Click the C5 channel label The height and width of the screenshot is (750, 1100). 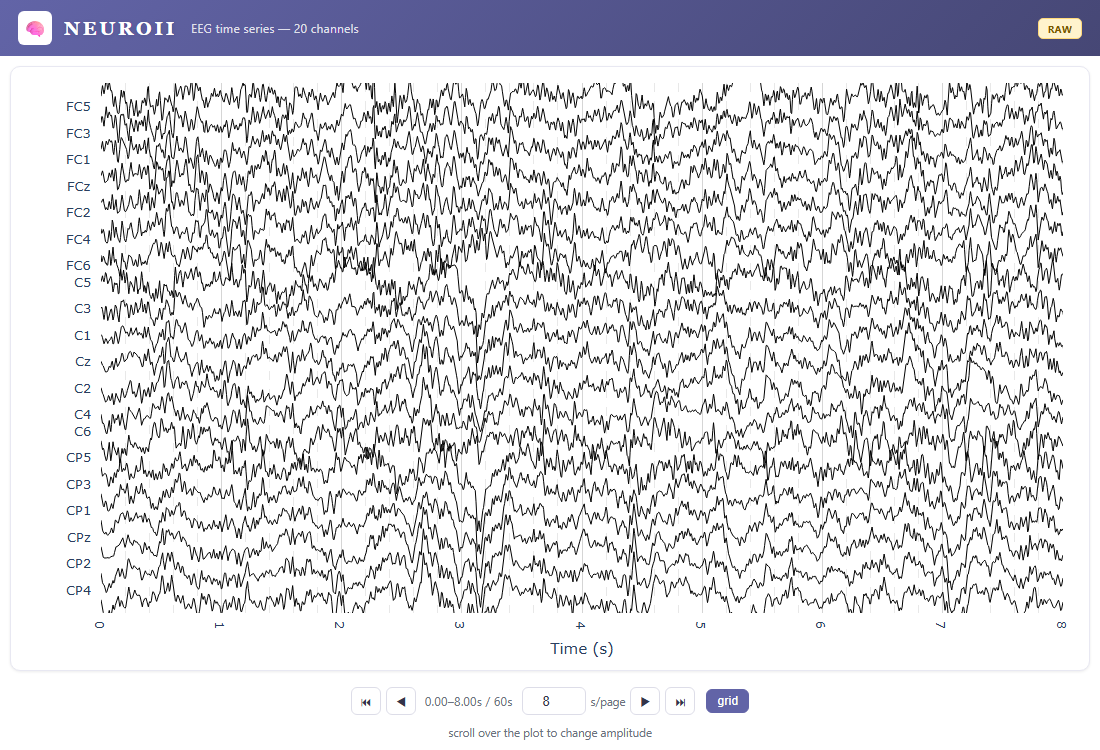82,283
